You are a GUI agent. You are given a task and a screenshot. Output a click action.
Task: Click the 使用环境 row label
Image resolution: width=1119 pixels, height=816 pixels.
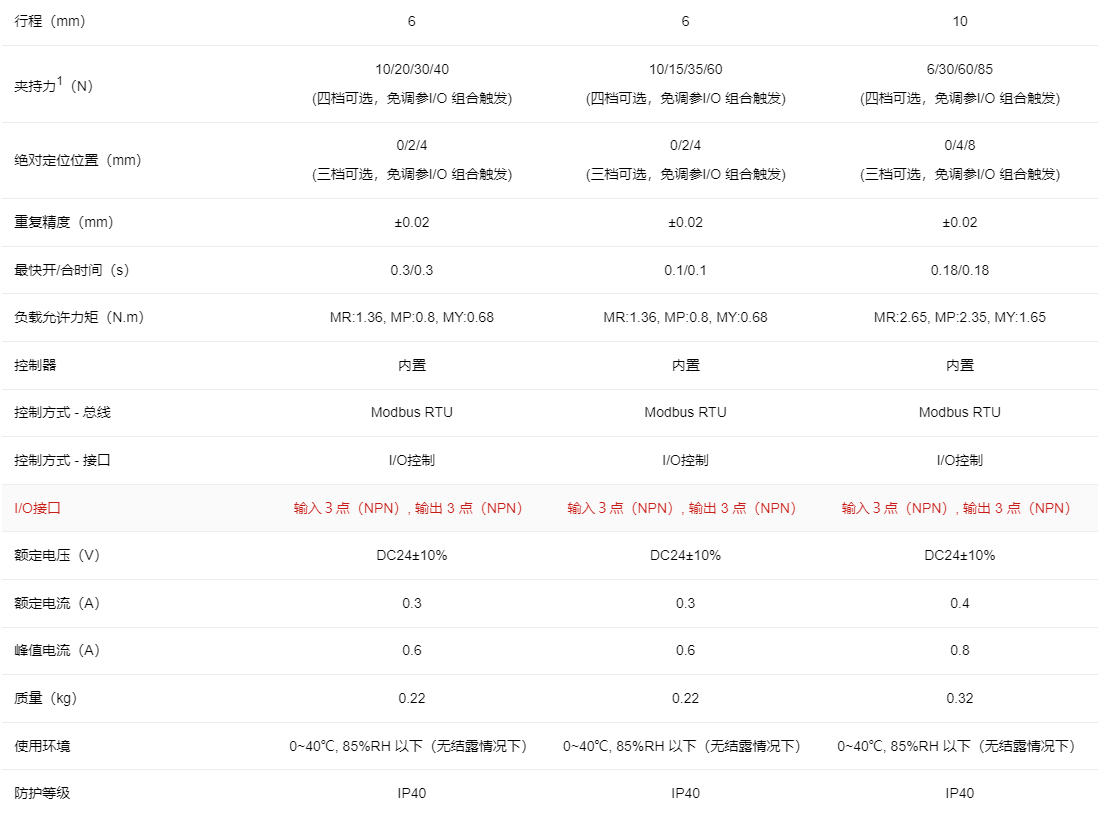(42, 746)
